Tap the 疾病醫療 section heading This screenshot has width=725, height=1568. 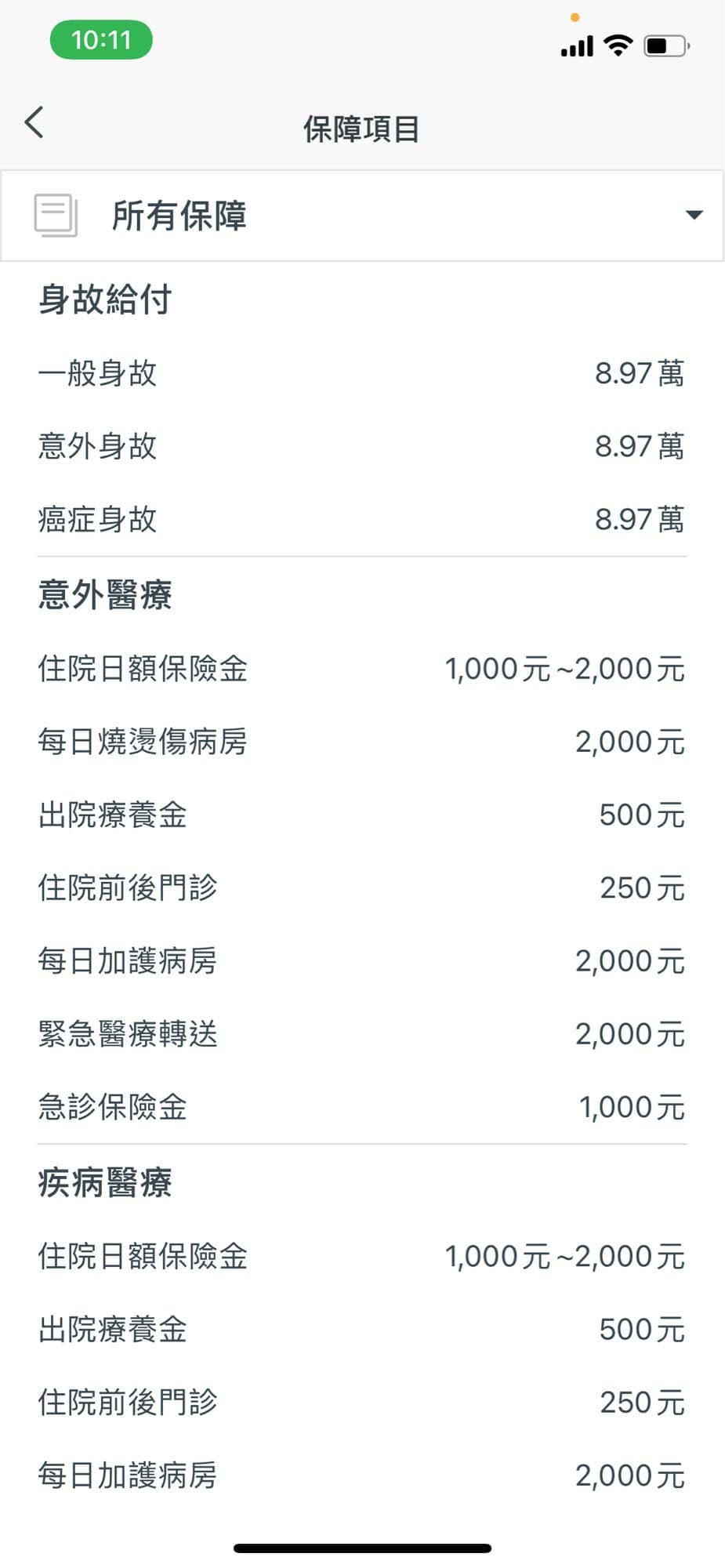pyautogui.click(x=105, y=1182)
